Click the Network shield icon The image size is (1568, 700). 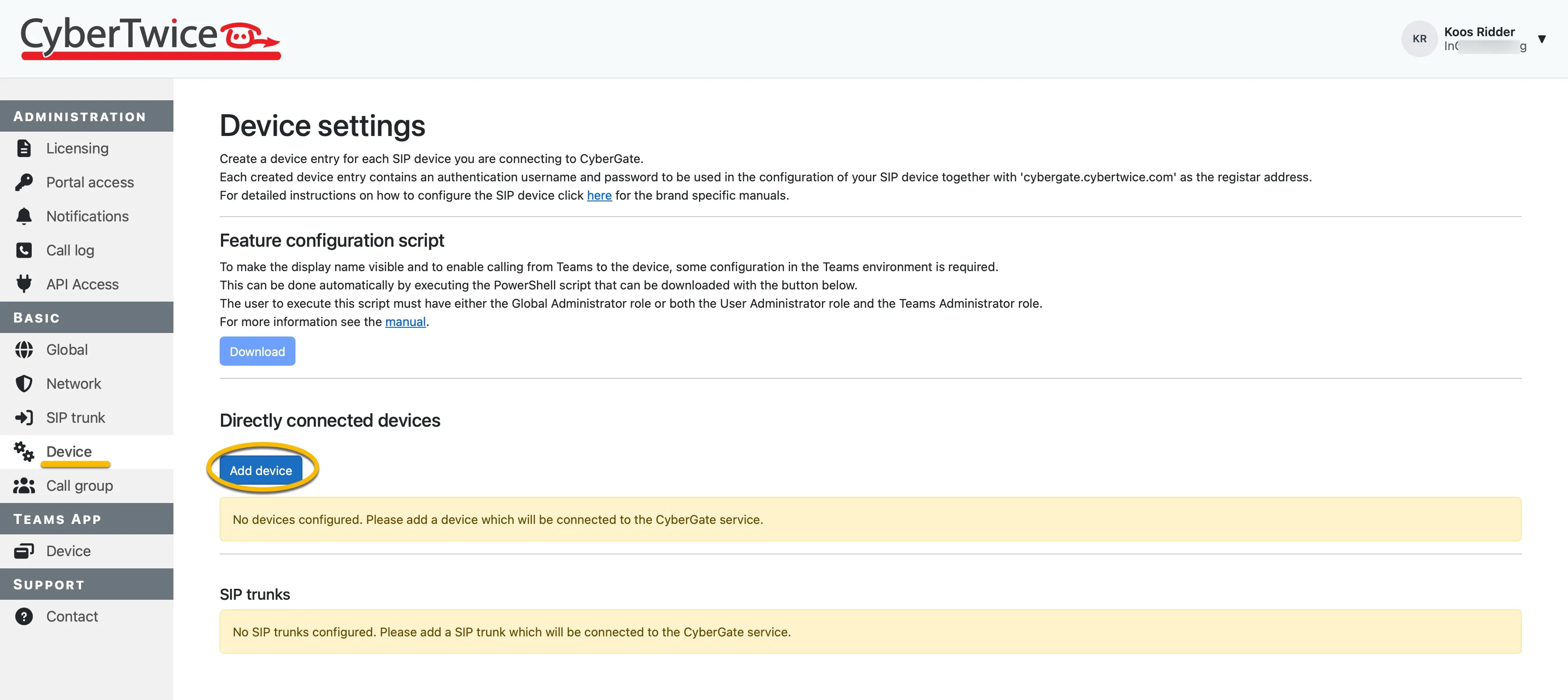[x=24, y=384]
